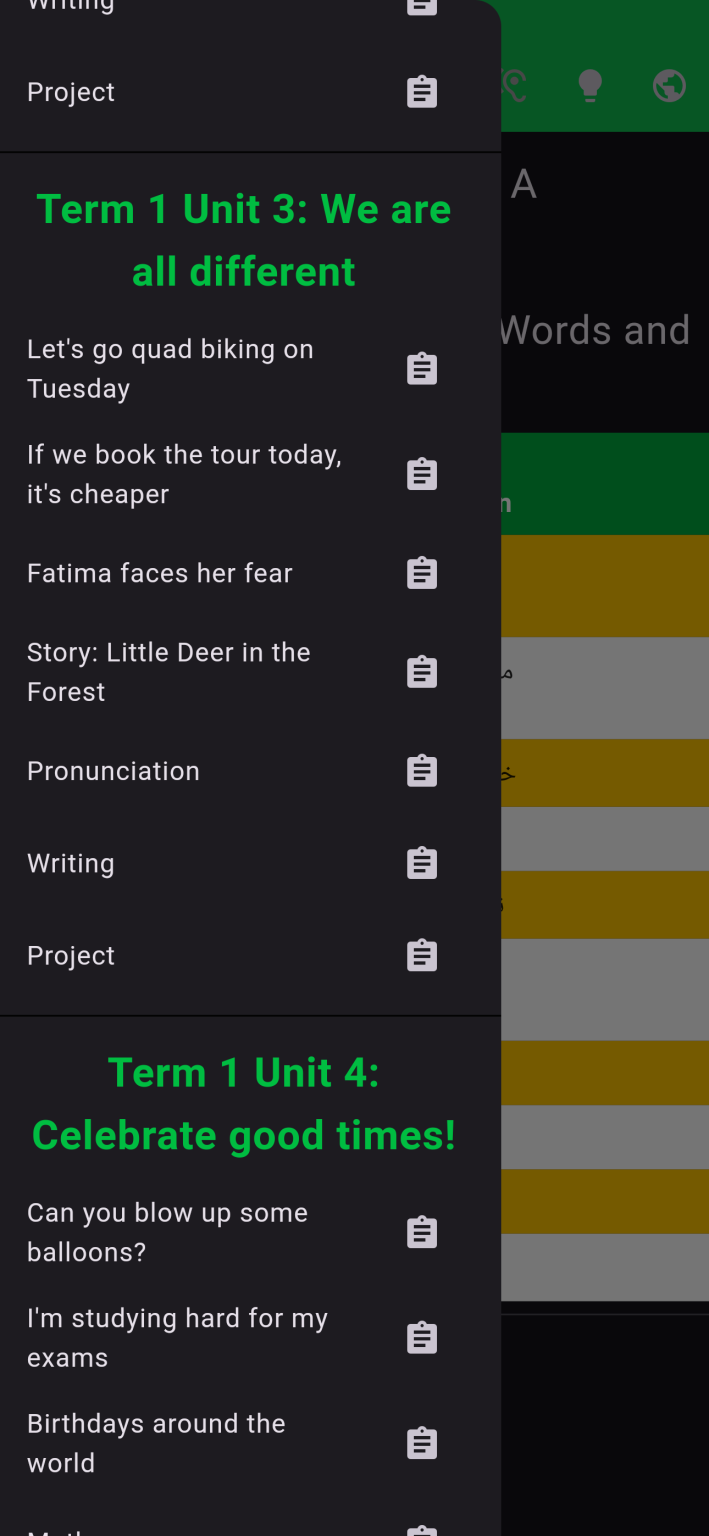
Task: Click clipboard icon for studying hard lesson
Action: 422,1338
